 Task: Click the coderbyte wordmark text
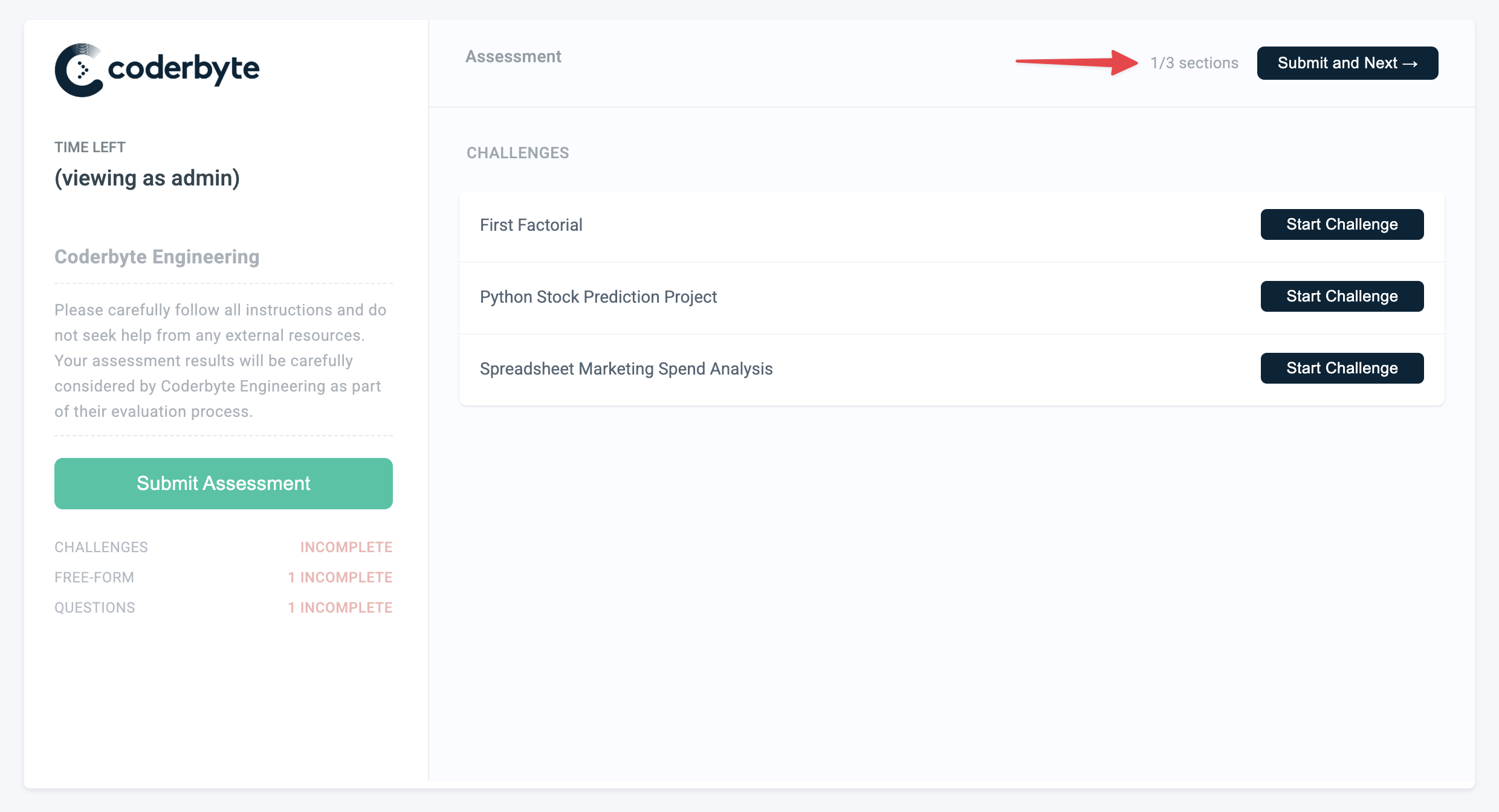pos(184,69)
